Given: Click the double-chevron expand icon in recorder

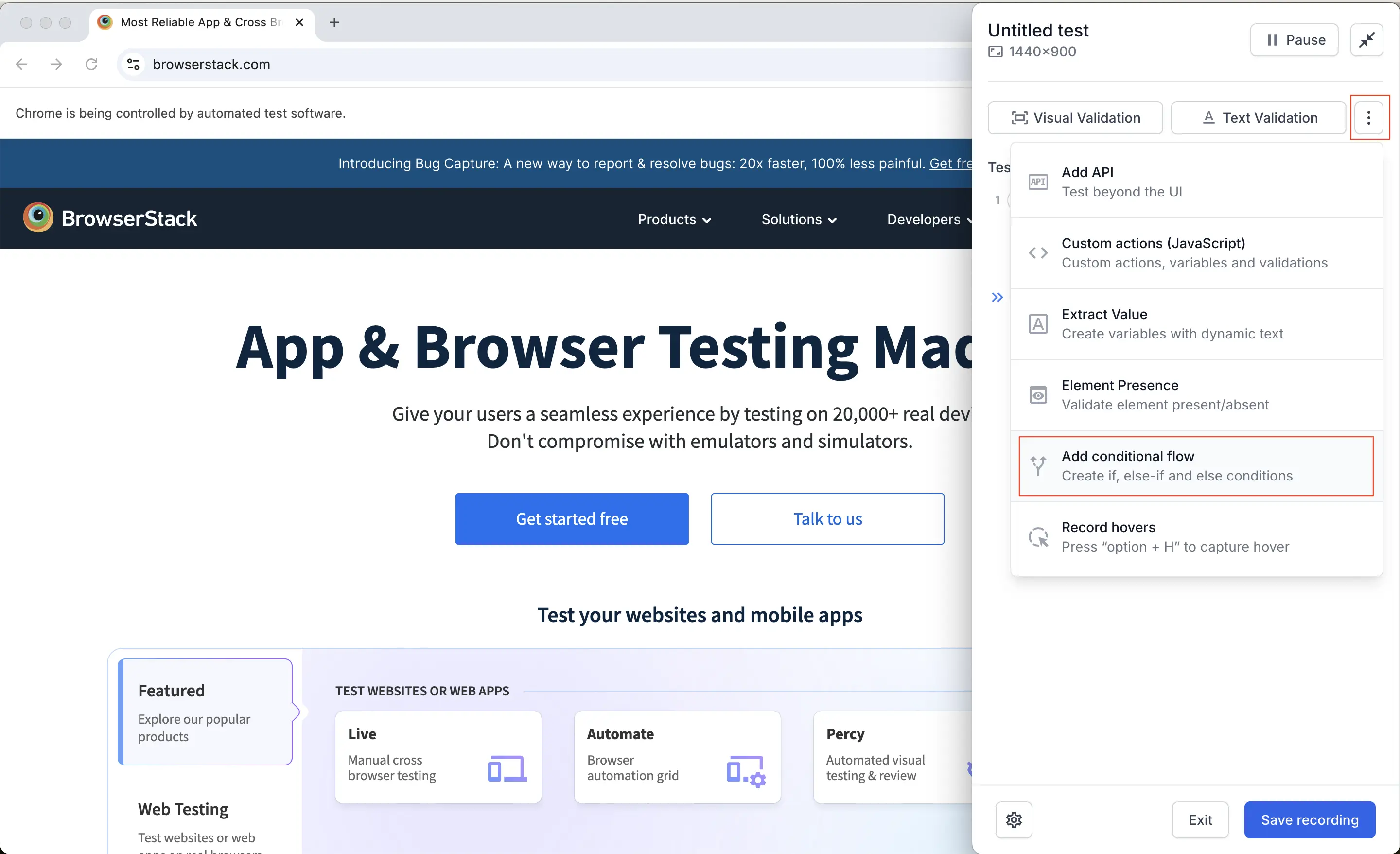Looking at the screenshot, I should 997,297.
